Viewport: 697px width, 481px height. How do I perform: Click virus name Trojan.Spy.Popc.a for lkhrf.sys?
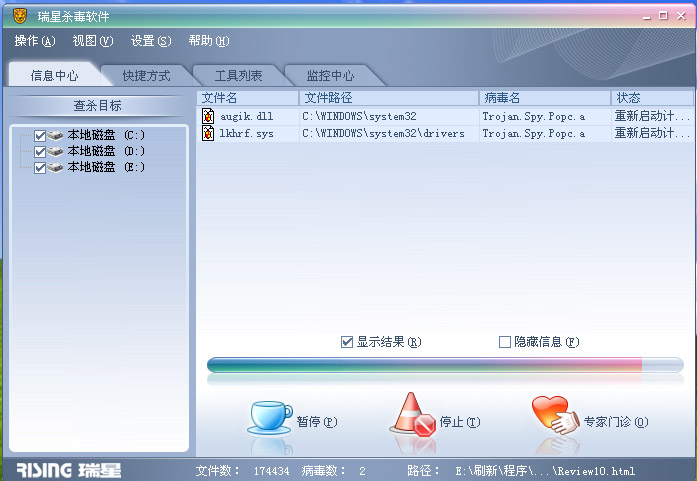pos(533,133)
